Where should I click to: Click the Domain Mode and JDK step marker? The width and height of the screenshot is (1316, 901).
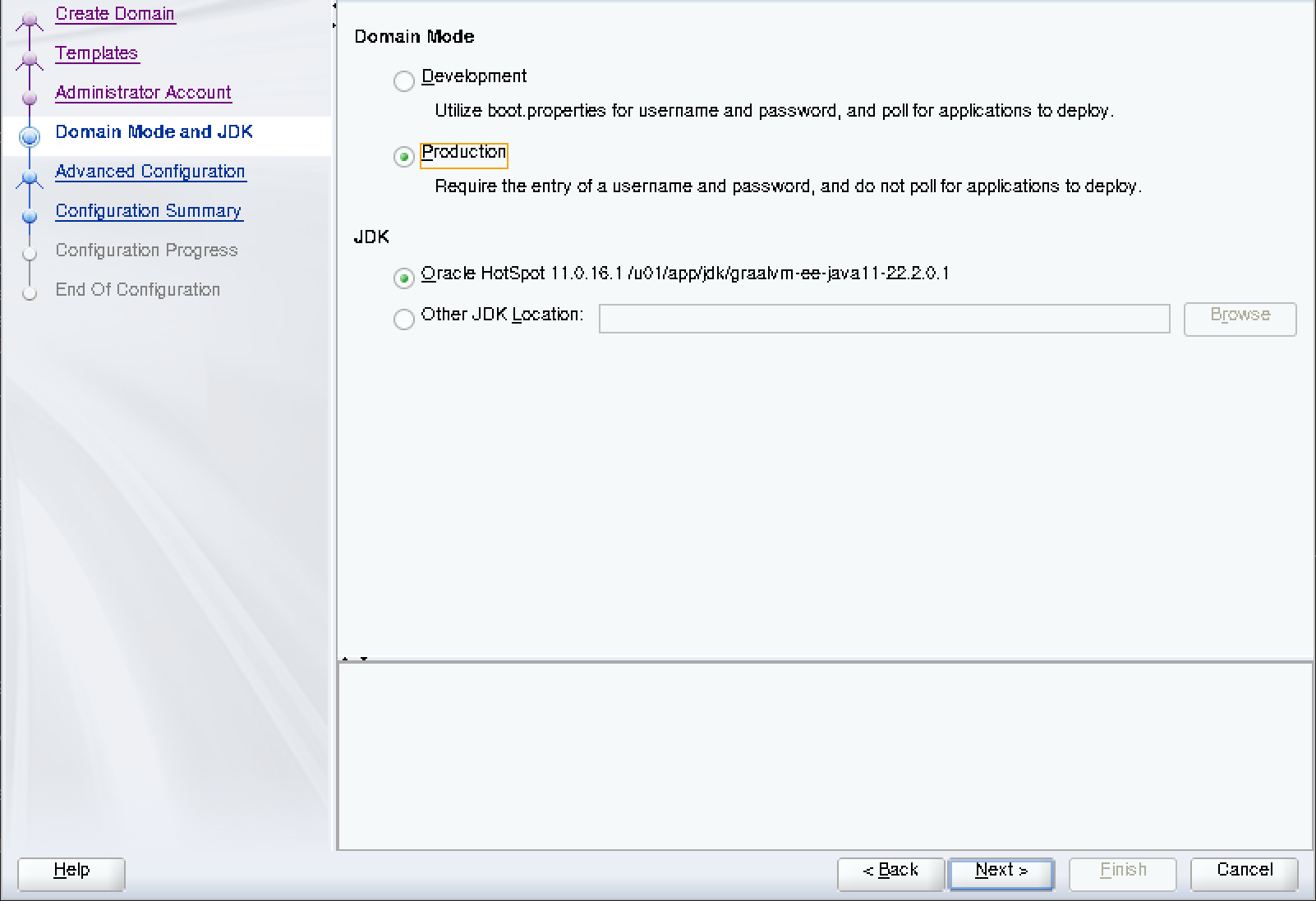30,138
